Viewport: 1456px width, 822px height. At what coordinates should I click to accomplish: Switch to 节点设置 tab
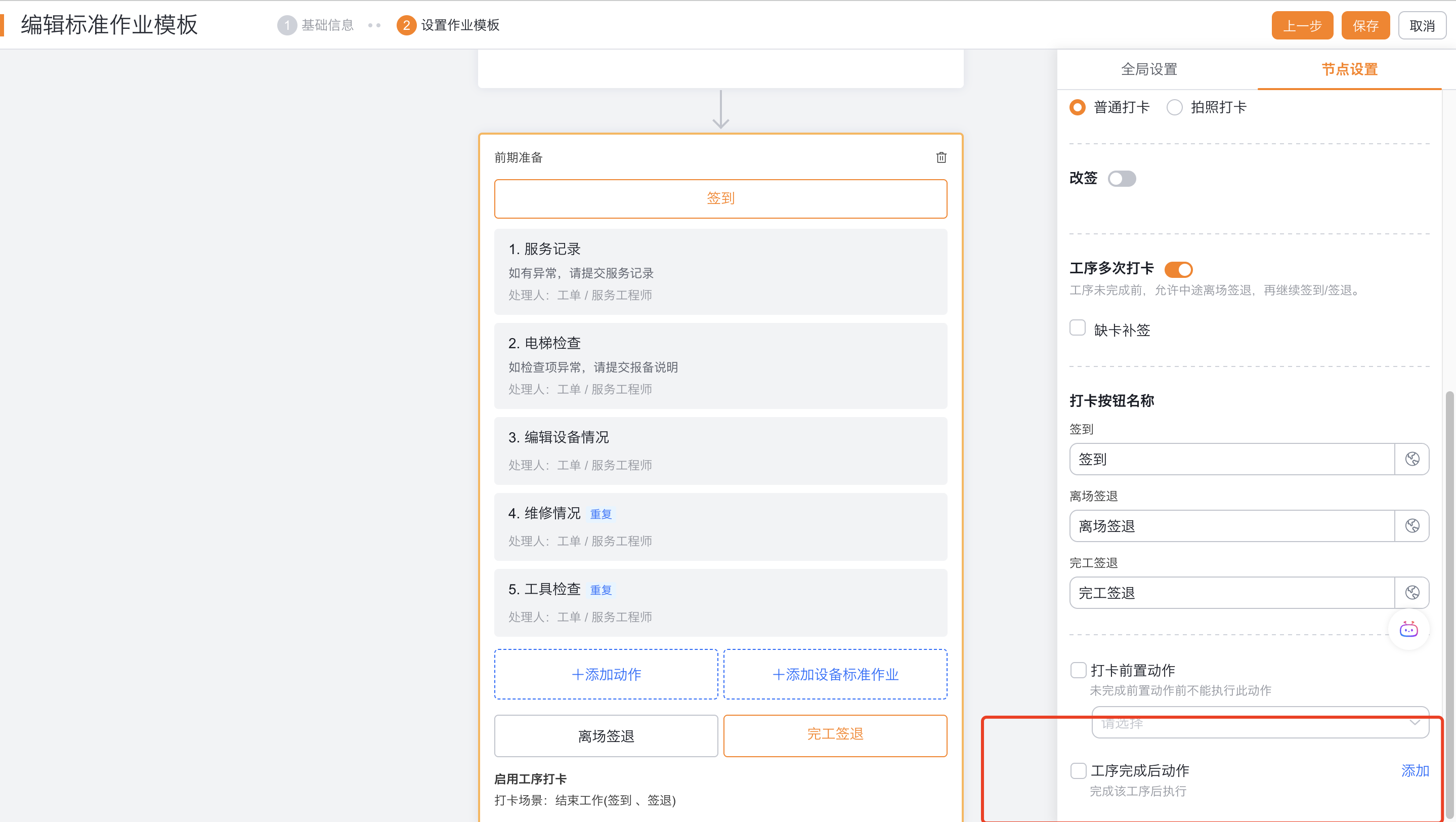(1349, 69)
